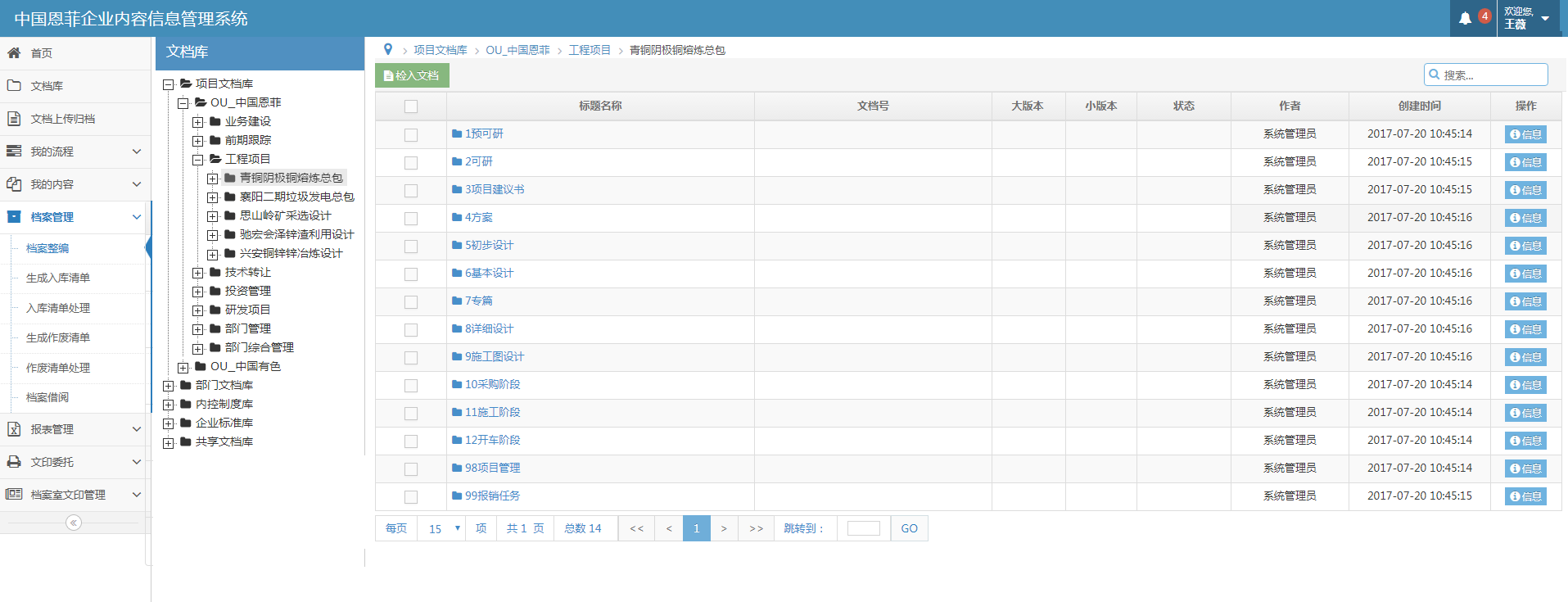Sort by the 创建时间 column header
The height and width of the screenshot is (602, 1568).
click(1420, 106)
